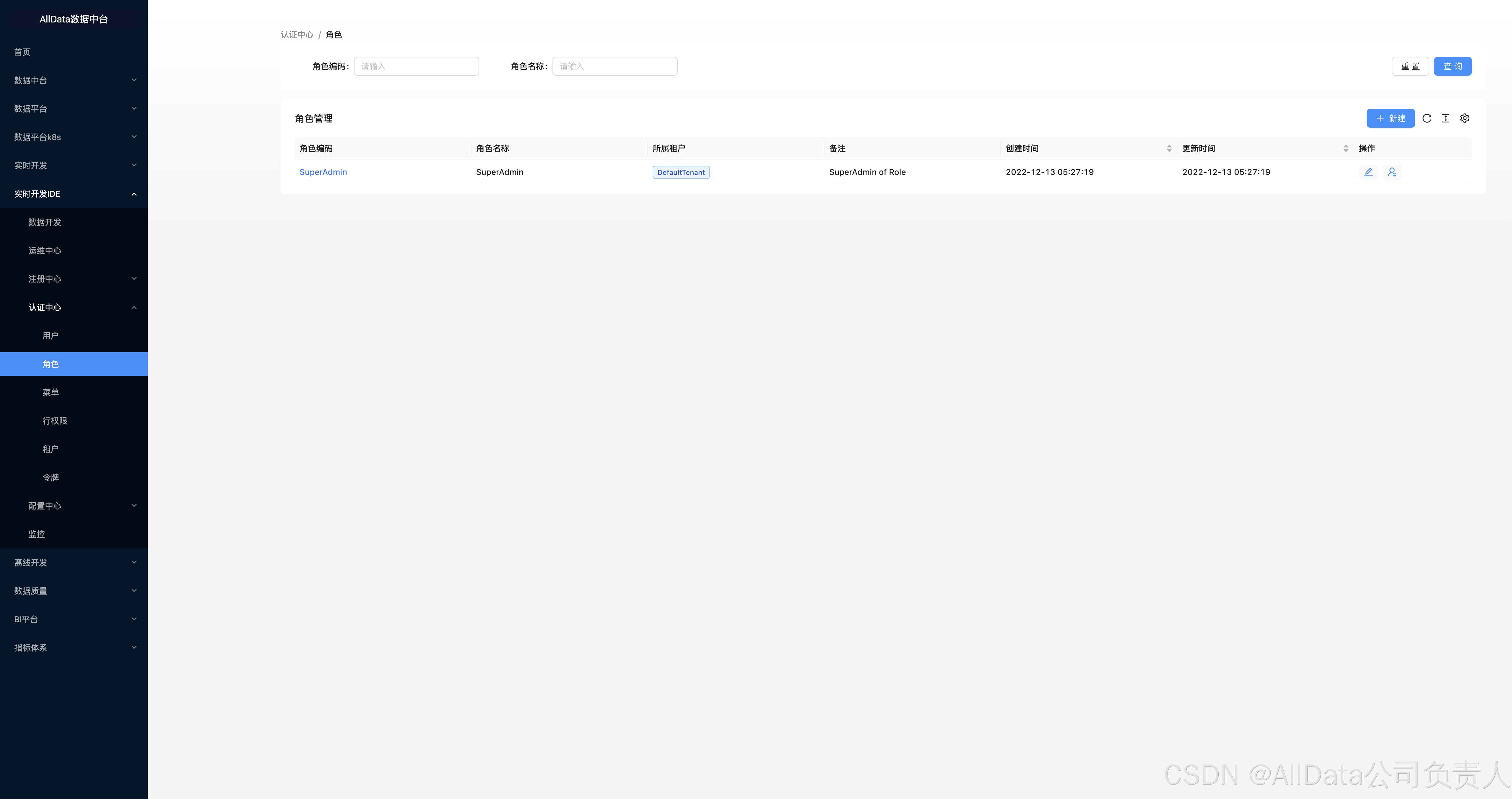1512x799 pixels.
Task: Expand the 数据平台k8s sidebar menu
Action: point(73,137)
